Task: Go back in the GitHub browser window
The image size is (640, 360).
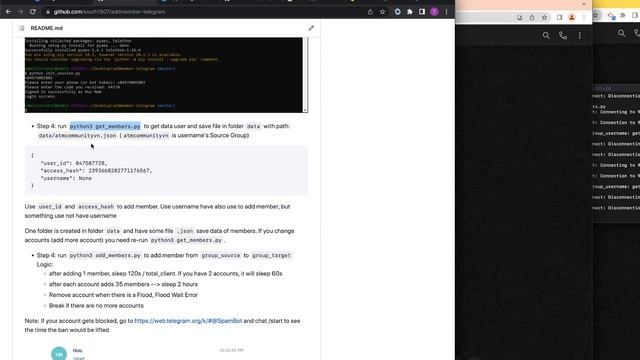Action: (8, 12)
